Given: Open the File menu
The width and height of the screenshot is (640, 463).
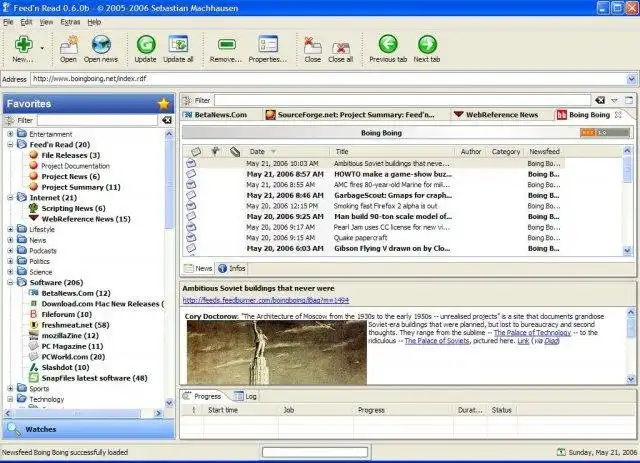Looking at the screenshot, I should [x=8, y=22].
